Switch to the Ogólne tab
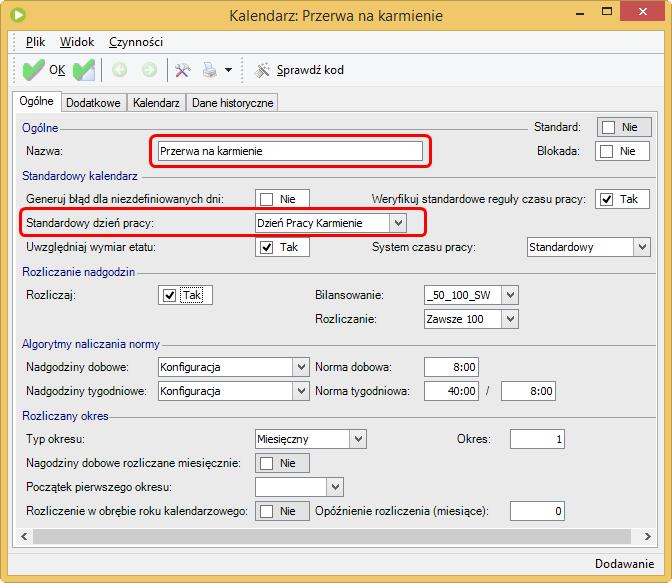672x583 pixels. (37, 101)
